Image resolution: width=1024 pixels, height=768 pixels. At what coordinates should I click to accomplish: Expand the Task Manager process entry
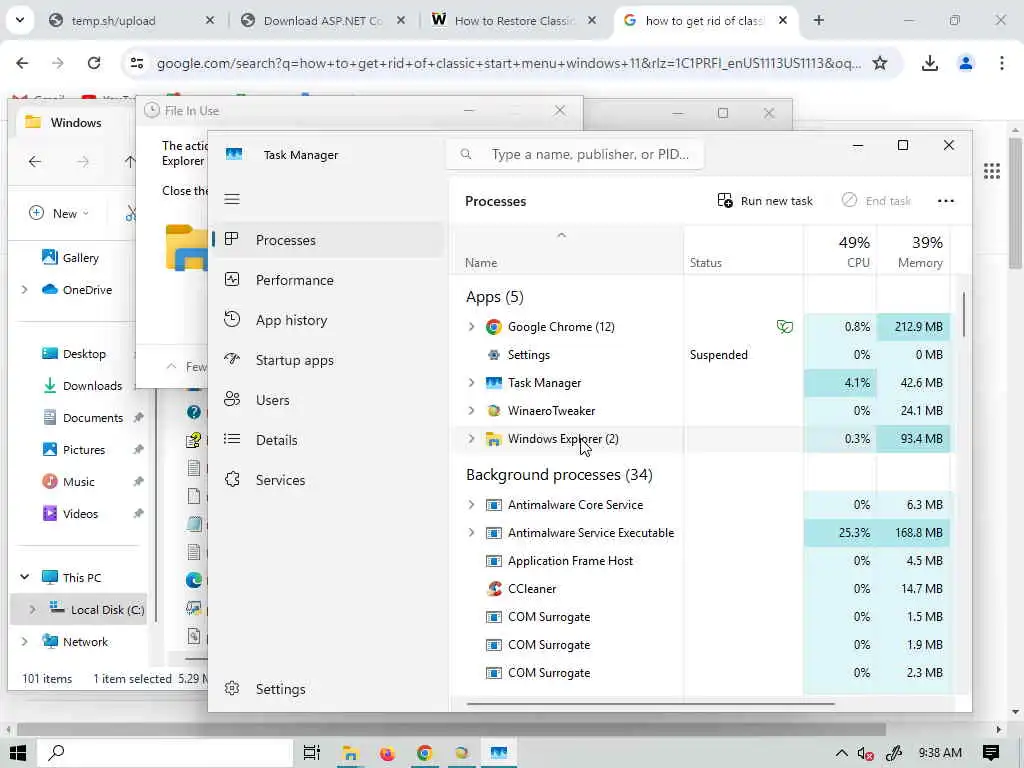[471, 383]
